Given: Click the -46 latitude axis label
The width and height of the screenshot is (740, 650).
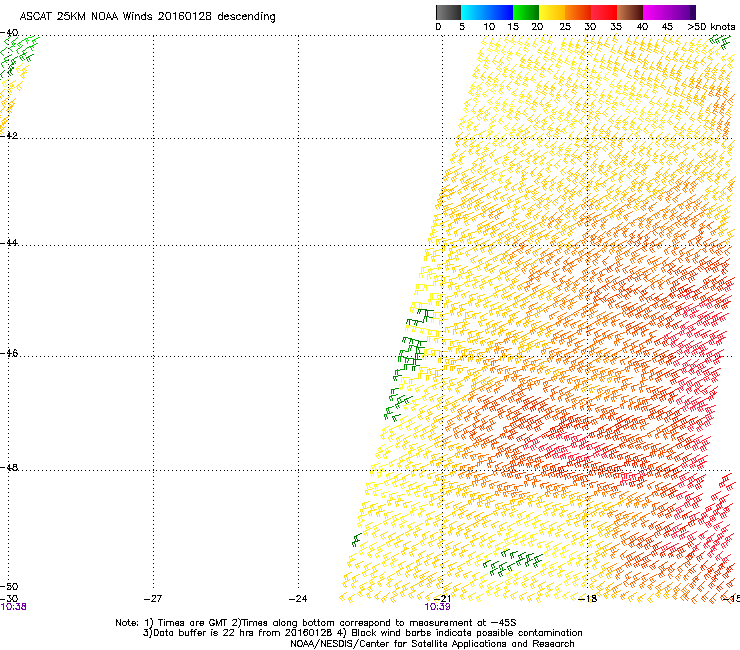Looking at the screenshot, I should click(9, 353).
